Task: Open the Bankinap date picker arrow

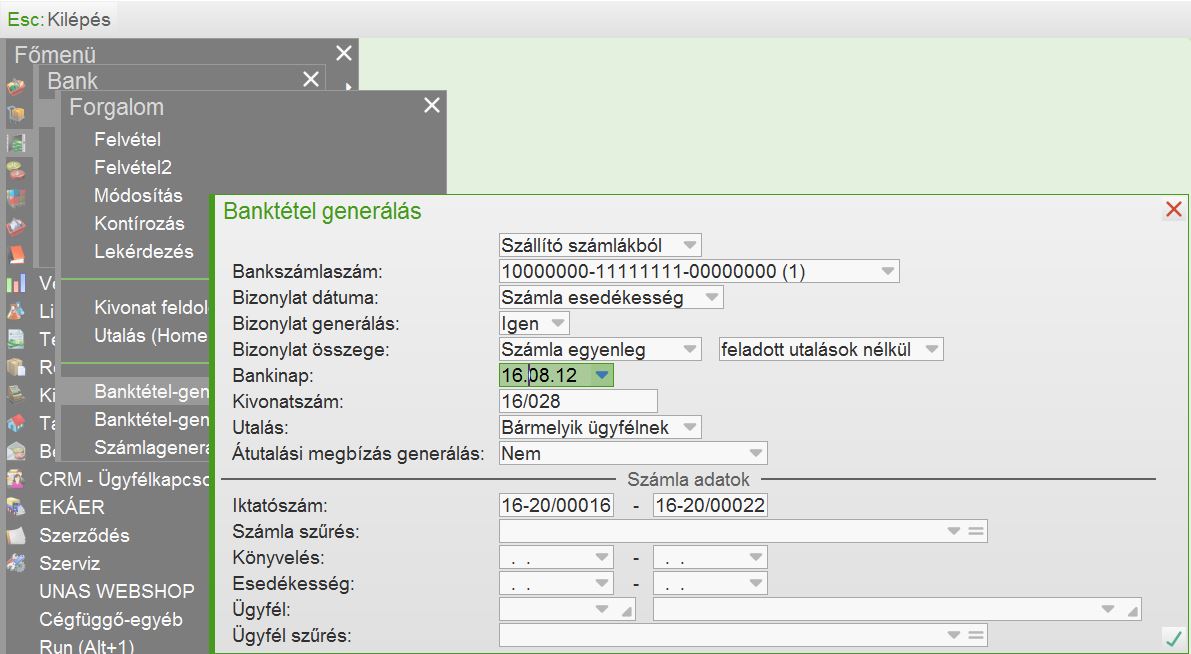Action: (x=602, y=375)
